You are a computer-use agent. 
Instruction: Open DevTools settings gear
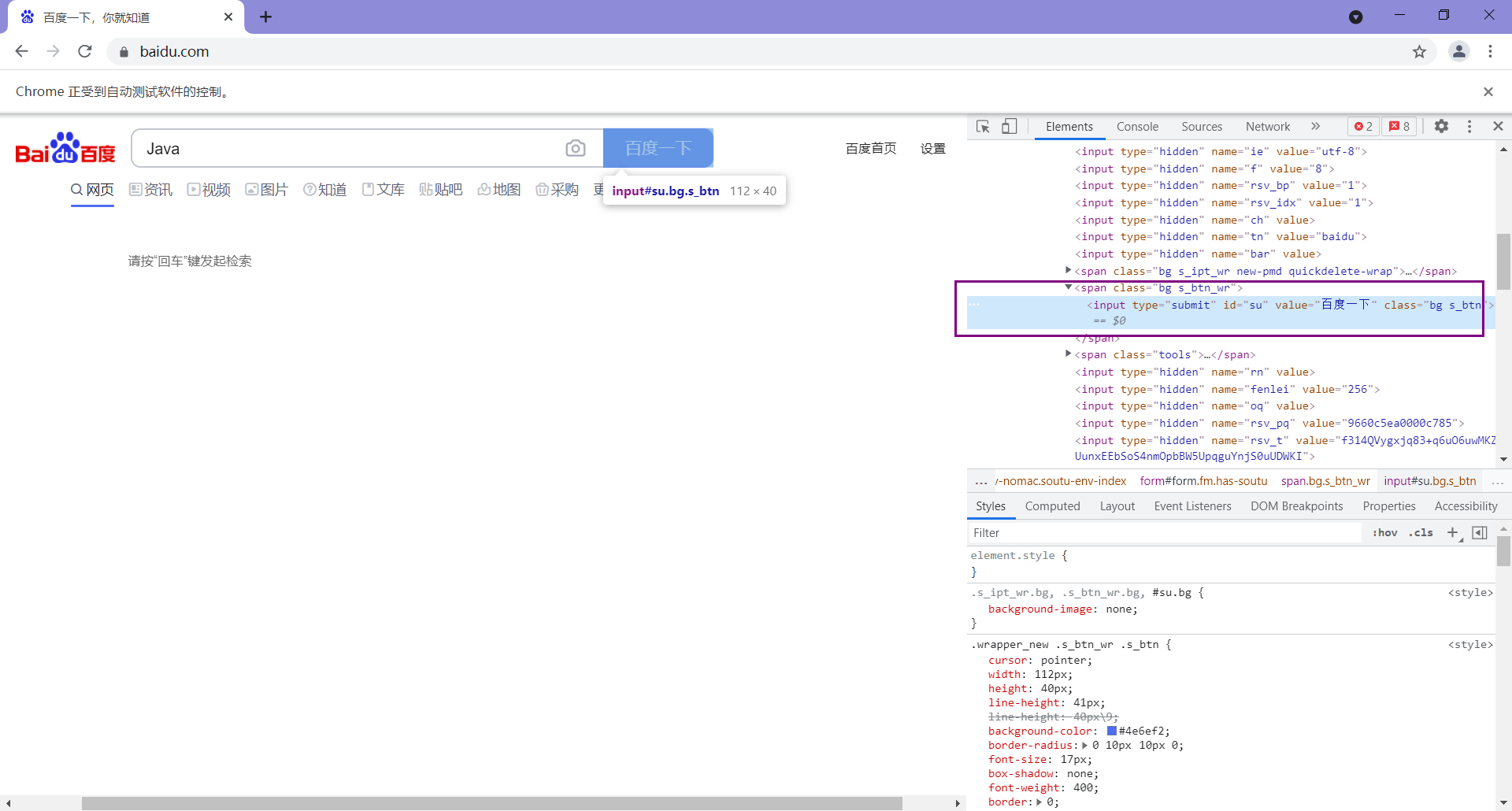(1441, 127)
